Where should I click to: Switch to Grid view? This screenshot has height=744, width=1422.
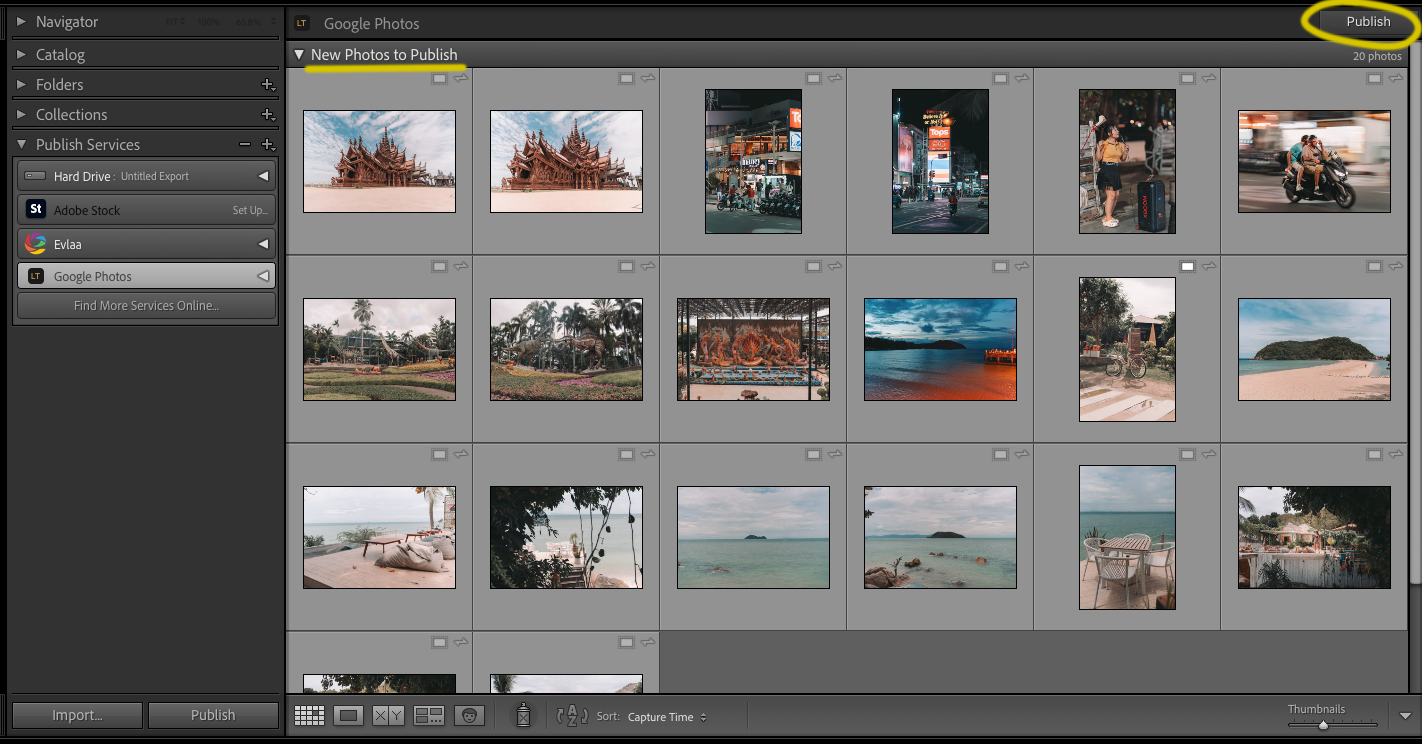309,714
